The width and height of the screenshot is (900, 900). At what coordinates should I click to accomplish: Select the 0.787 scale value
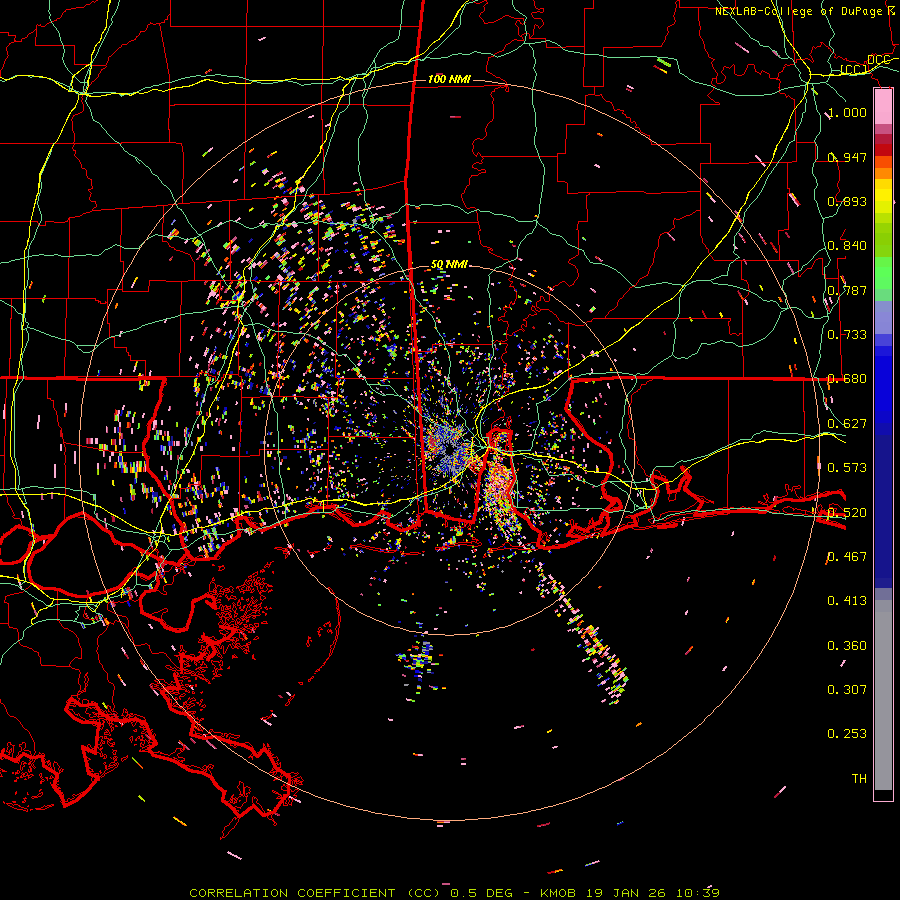(x=847, y=290)
